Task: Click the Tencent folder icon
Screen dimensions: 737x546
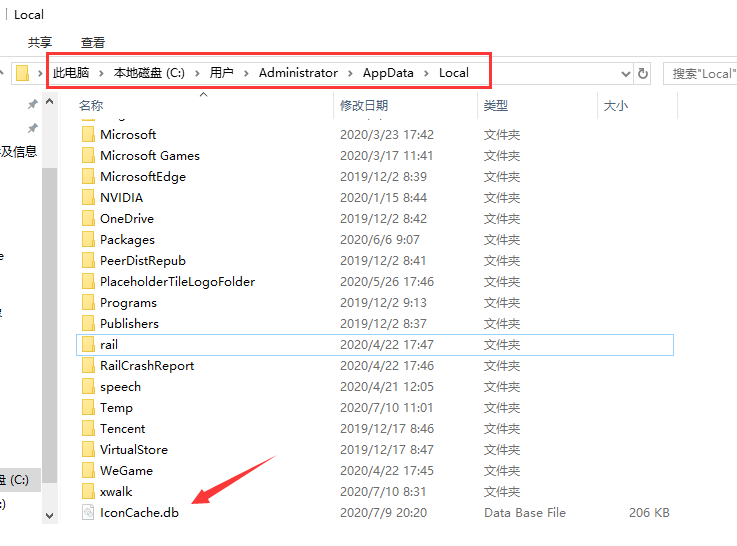Action: point(88,429)
